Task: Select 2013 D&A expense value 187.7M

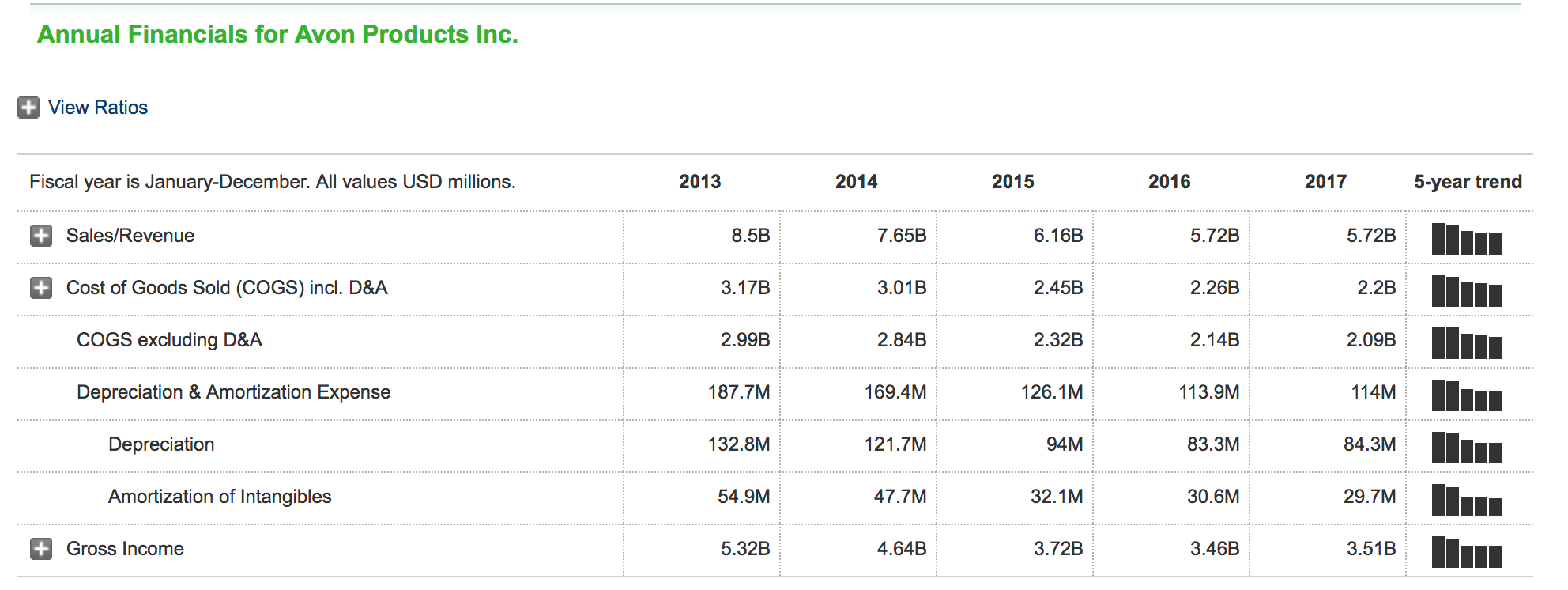Action: pyautogui.click(x=739, y=392)
